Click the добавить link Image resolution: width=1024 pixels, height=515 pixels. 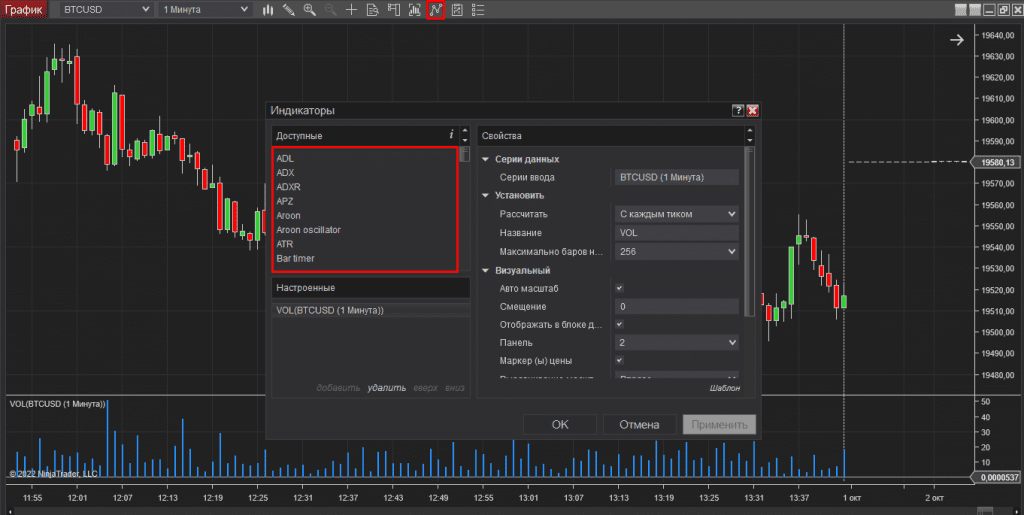tap(338, 388)
